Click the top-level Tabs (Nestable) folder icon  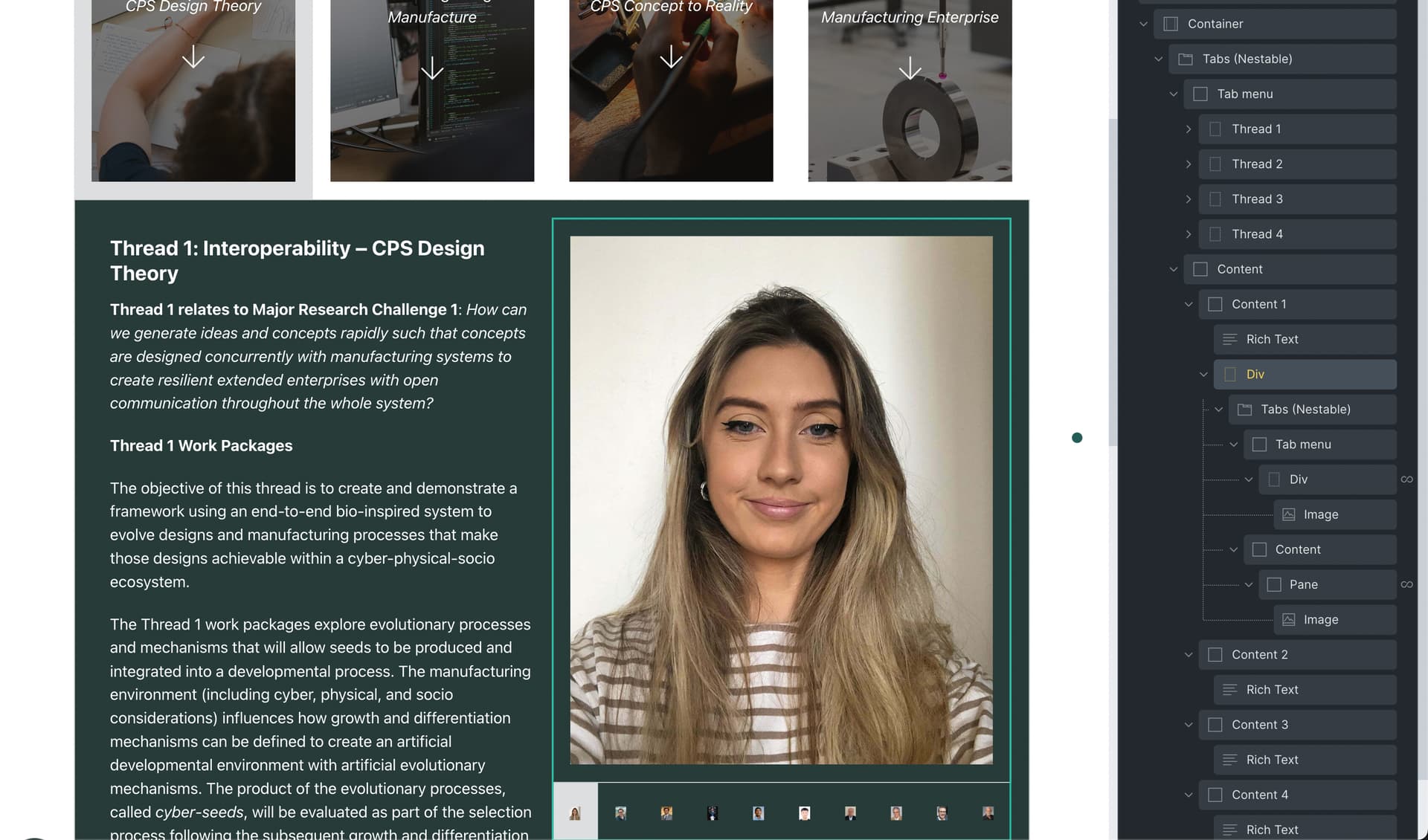click(x=1186, y=59)
